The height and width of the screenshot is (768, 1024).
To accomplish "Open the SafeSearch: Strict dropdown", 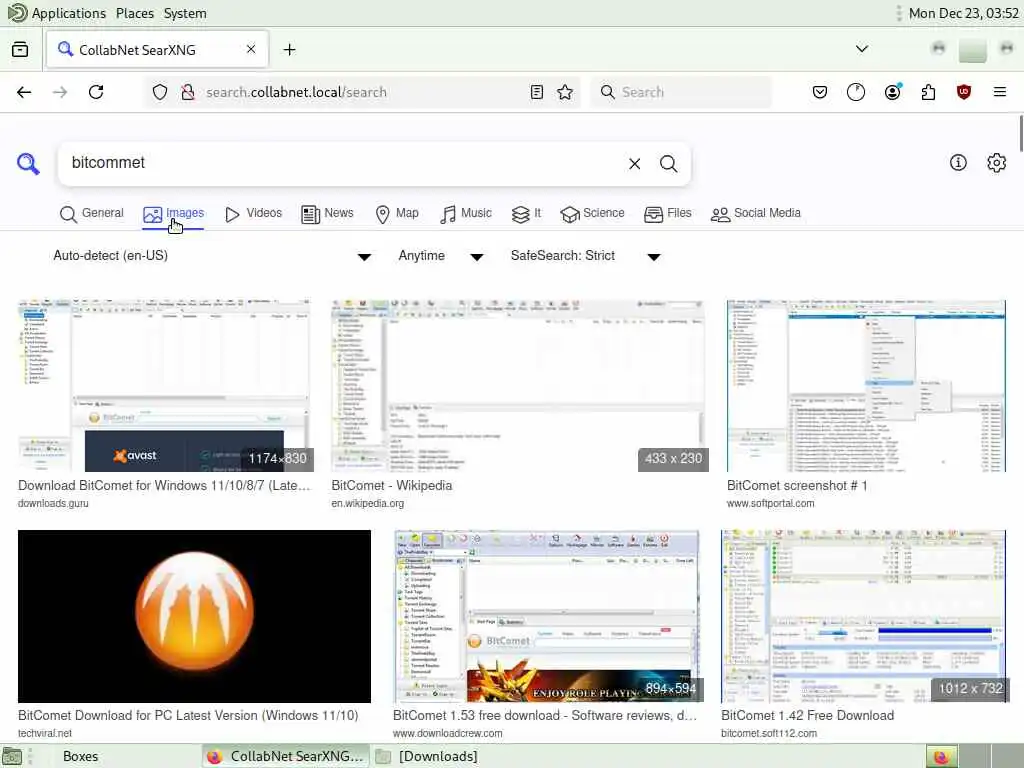I will pyautogui.click(x=586, y=256).
